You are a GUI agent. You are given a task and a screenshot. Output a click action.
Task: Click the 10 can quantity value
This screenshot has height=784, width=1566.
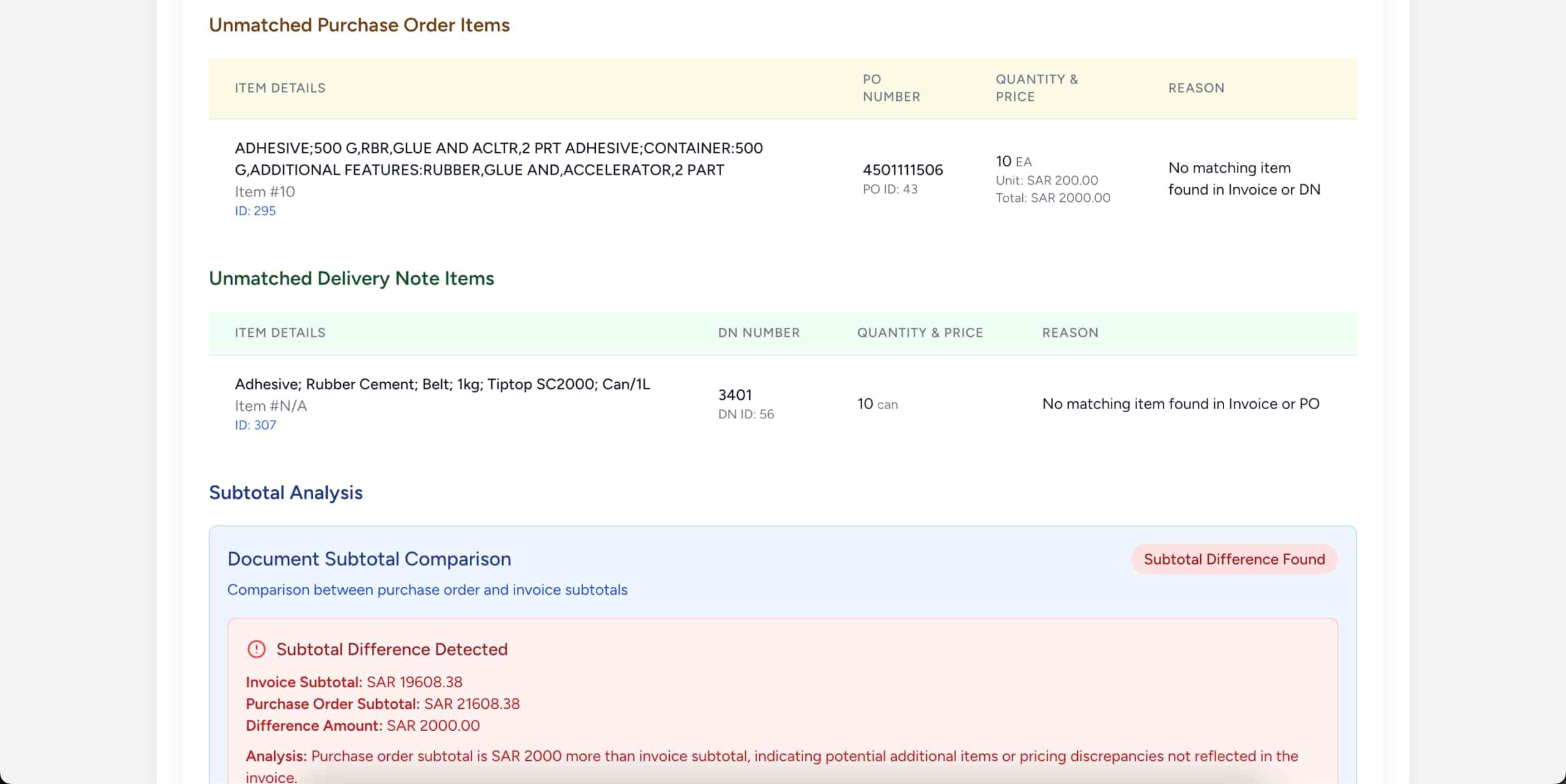(x=877, y=404)
